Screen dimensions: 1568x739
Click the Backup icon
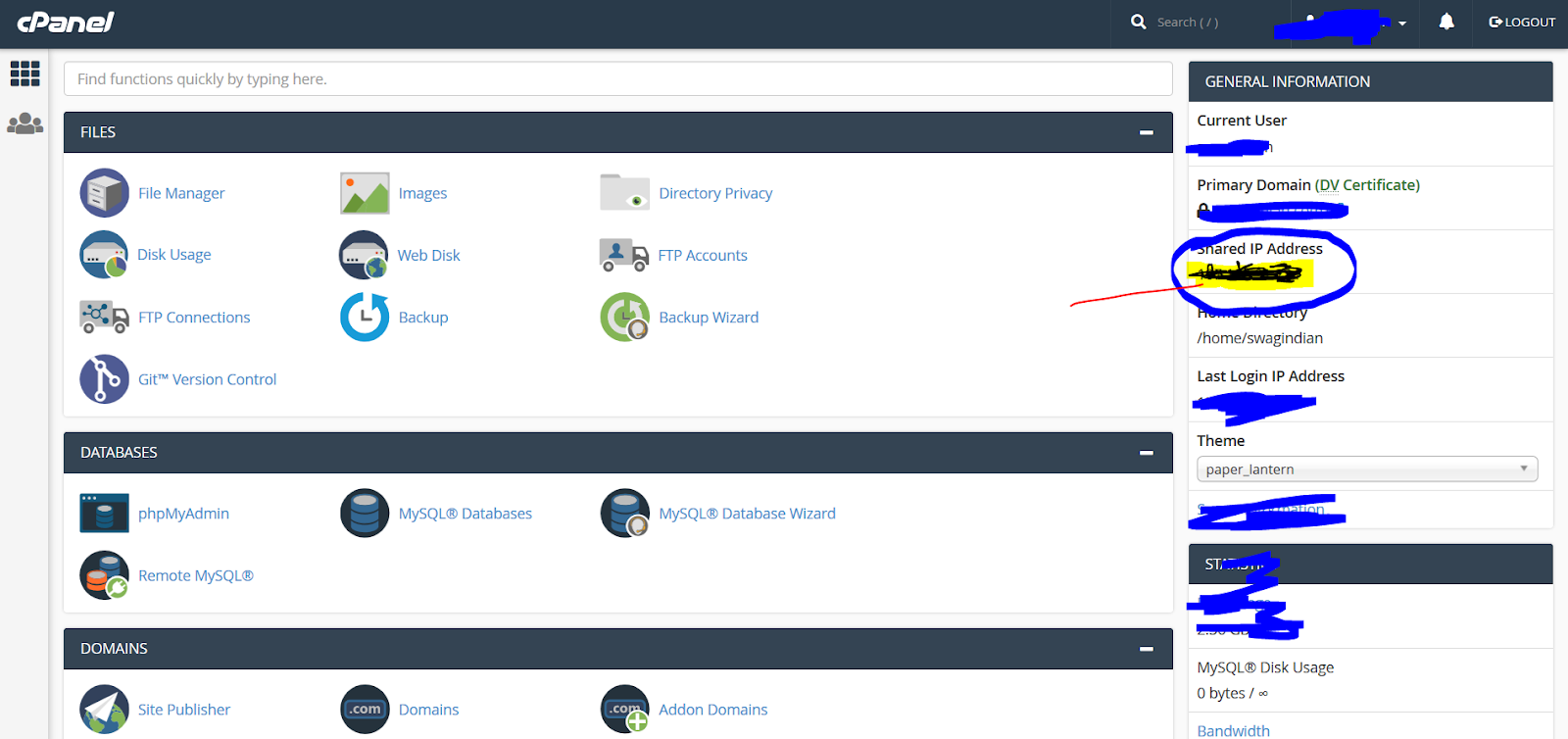pyautogui.click(x=365, y=318)
